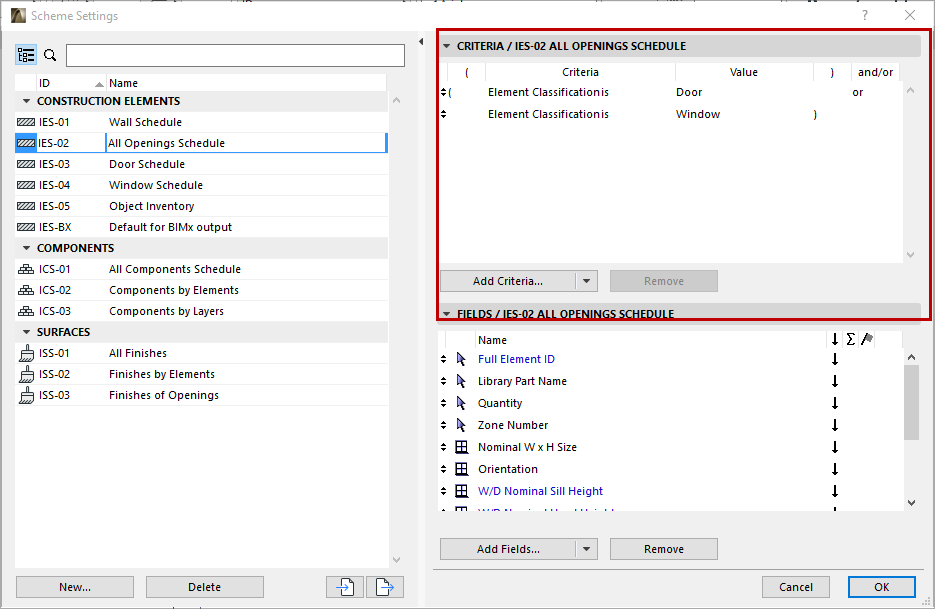Sort schemes by ID column header
Image resolution: width=935 pixels, height=609 pixels.
(70, 83)
